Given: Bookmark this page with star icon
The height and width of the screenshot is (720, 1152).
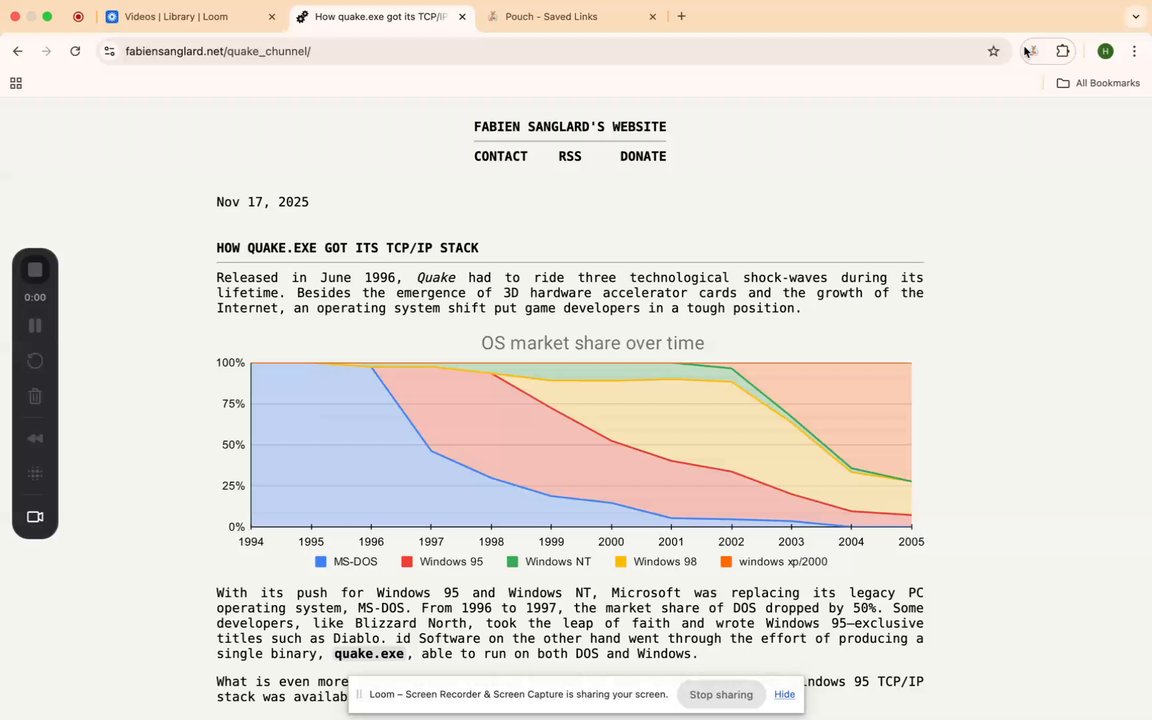Looking at the screenshot, I should pyautogui.click(x=993, y=51).
